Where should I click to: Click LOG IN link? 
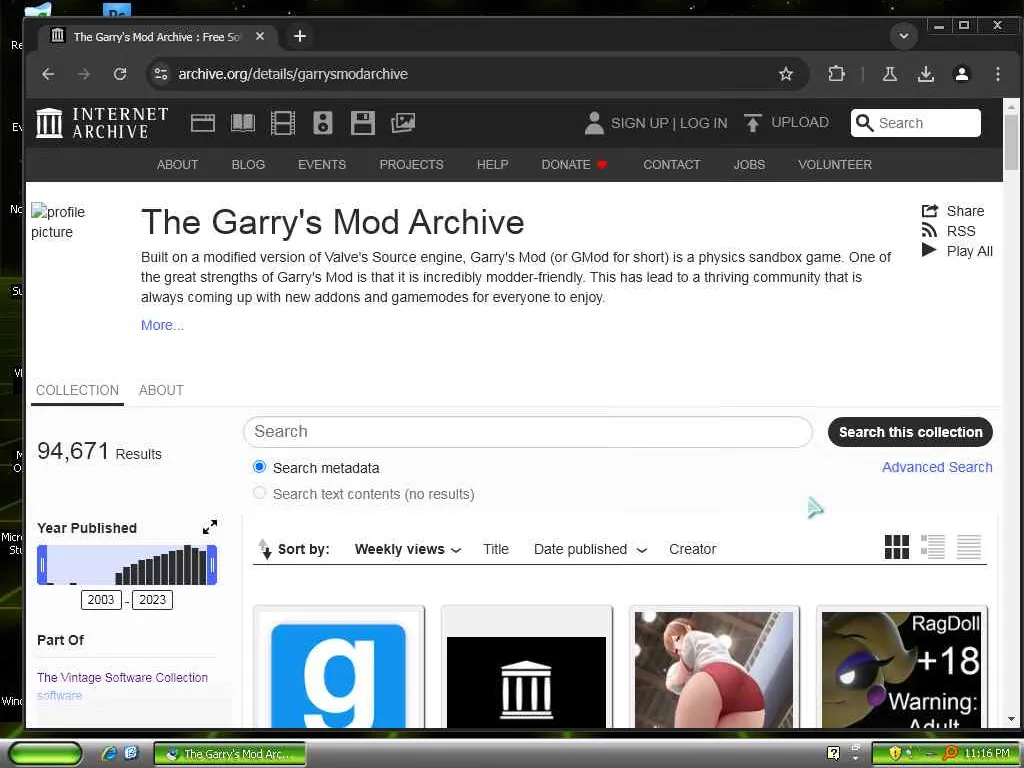(703, 123)
